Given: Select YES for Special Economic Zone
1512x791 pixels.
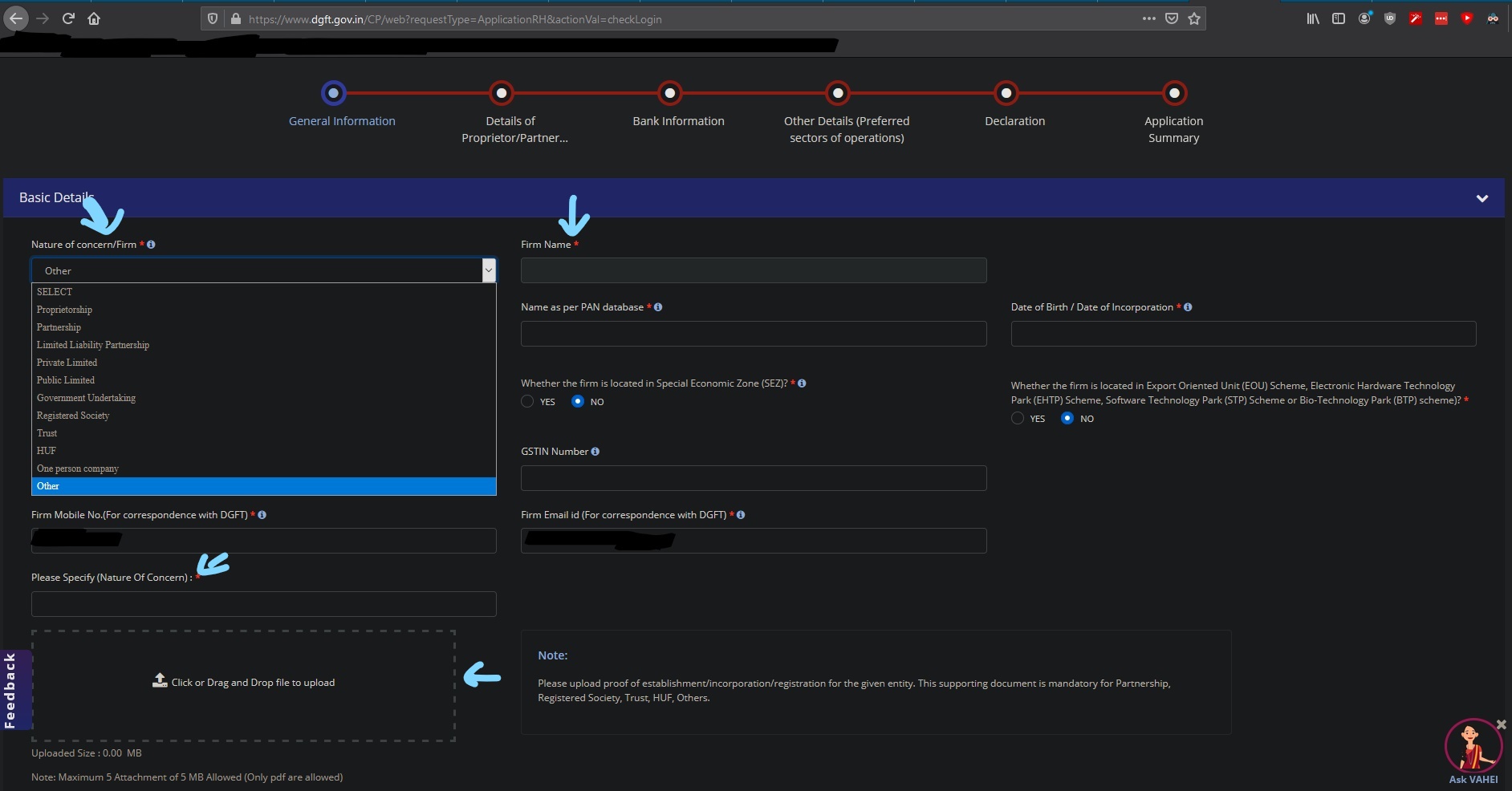Looking at the screenshot, I should pyautogui.click(x=527, y=401).
